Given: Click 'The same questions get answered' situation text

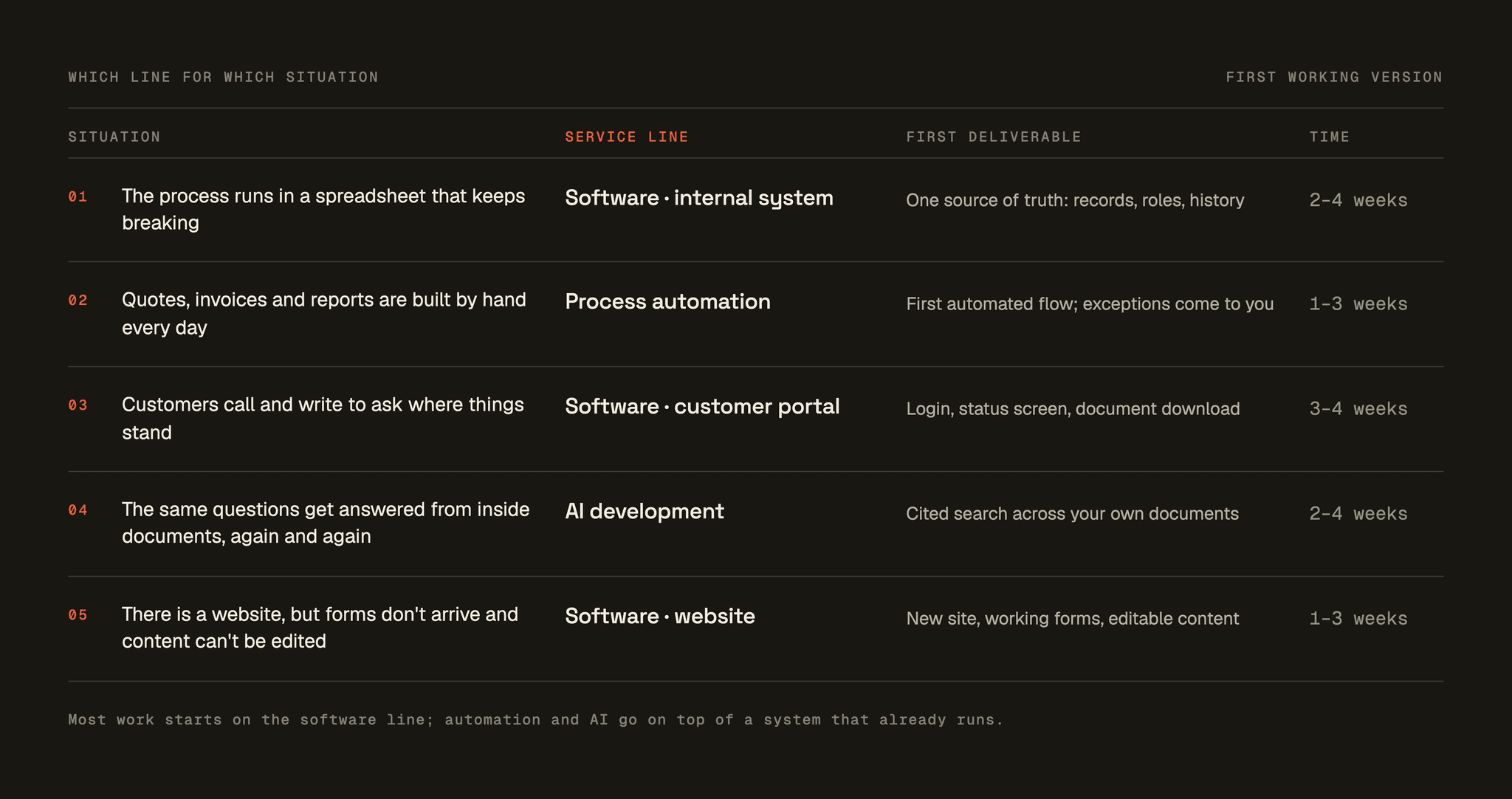Looking at the screenshot, I should [326, 523].
